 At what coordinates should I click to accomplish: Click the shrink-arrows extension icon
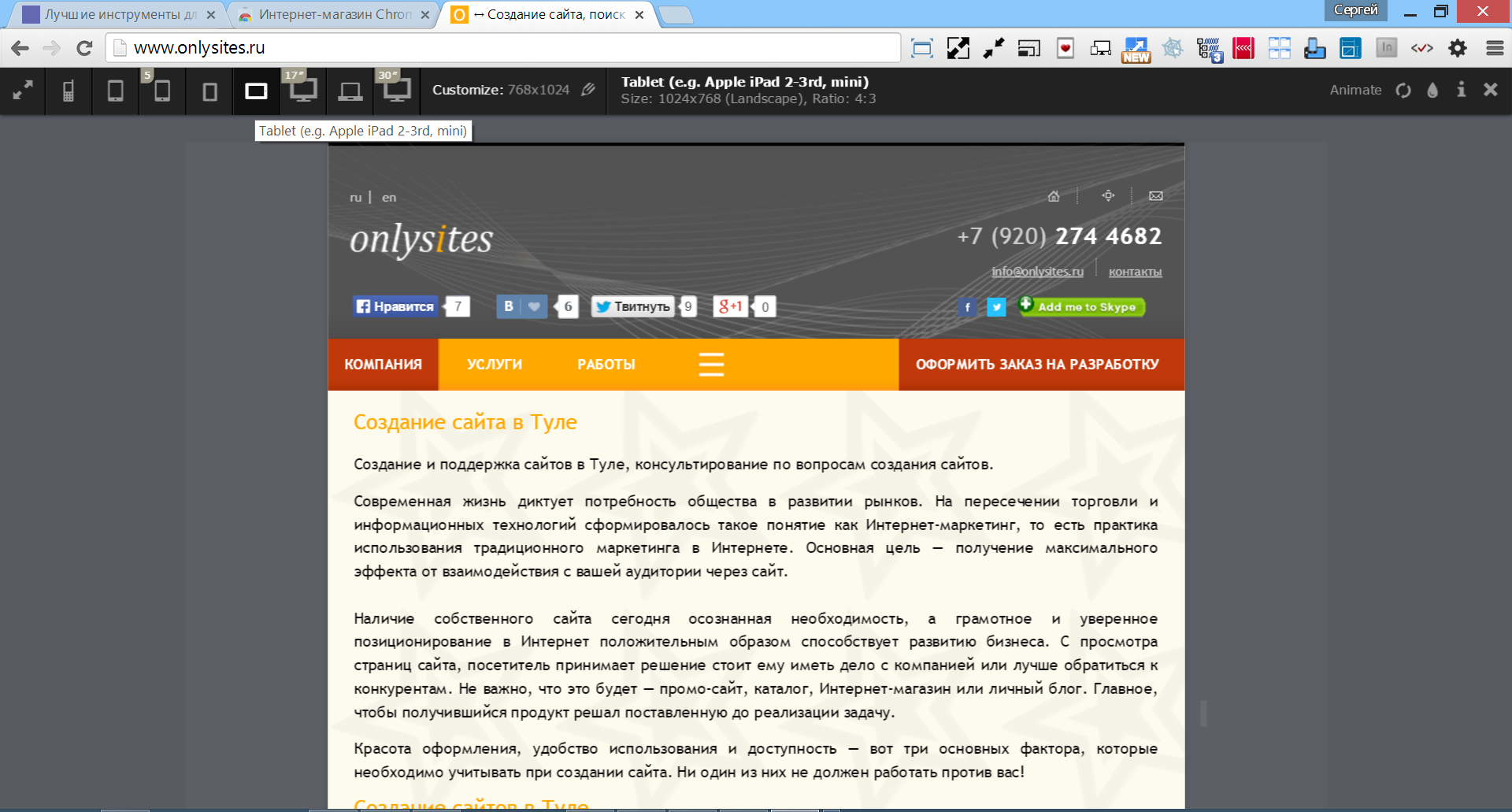pyautogui.click(x=994, y=48)
